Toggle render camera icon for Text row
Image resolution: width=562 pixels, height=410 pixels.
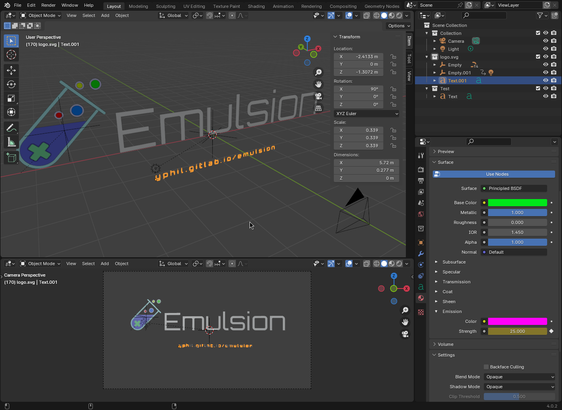(x=553, y=96)
